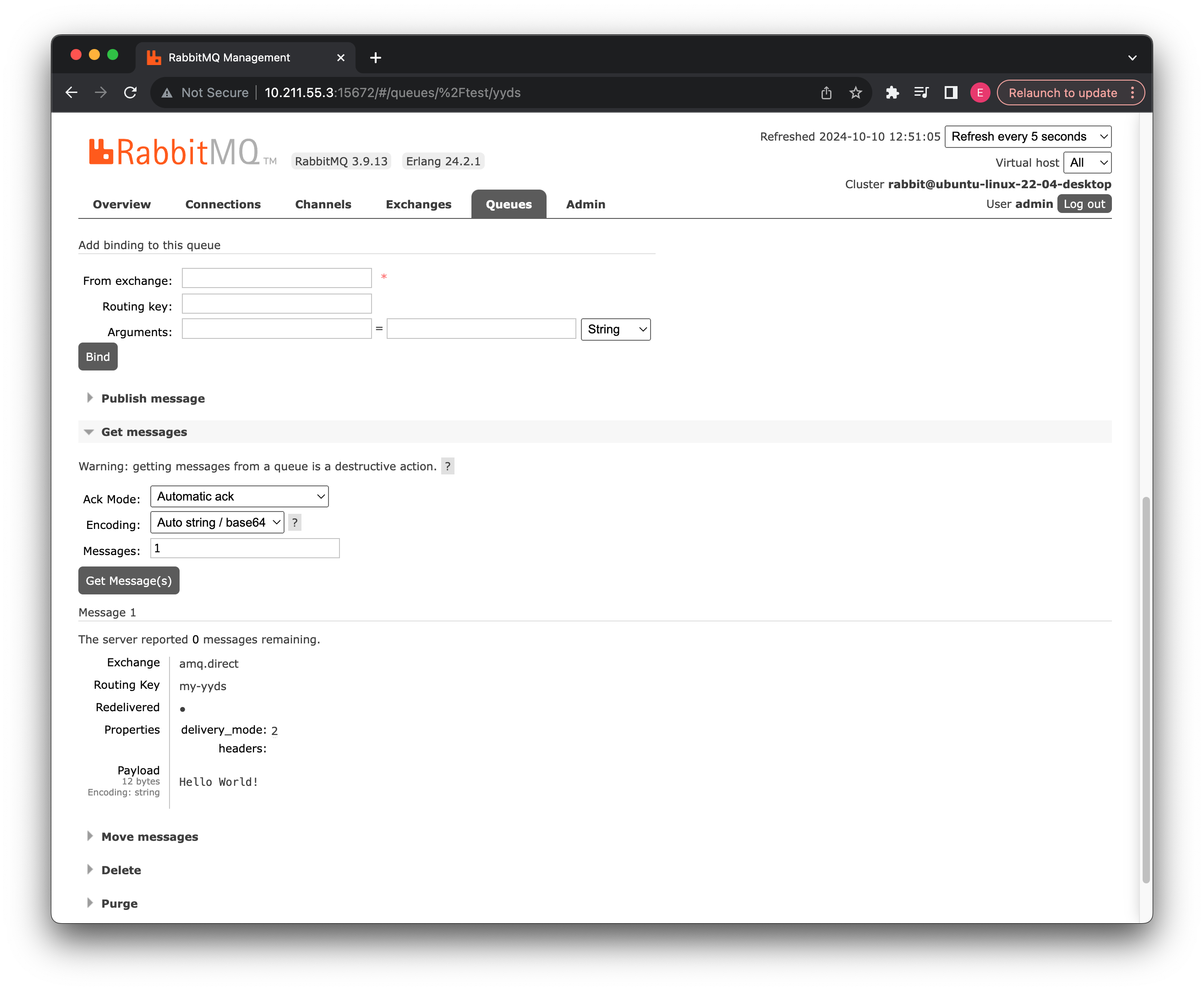Open new browser tab with plus
Screen dimensions: 1204x991
point(375,58)
